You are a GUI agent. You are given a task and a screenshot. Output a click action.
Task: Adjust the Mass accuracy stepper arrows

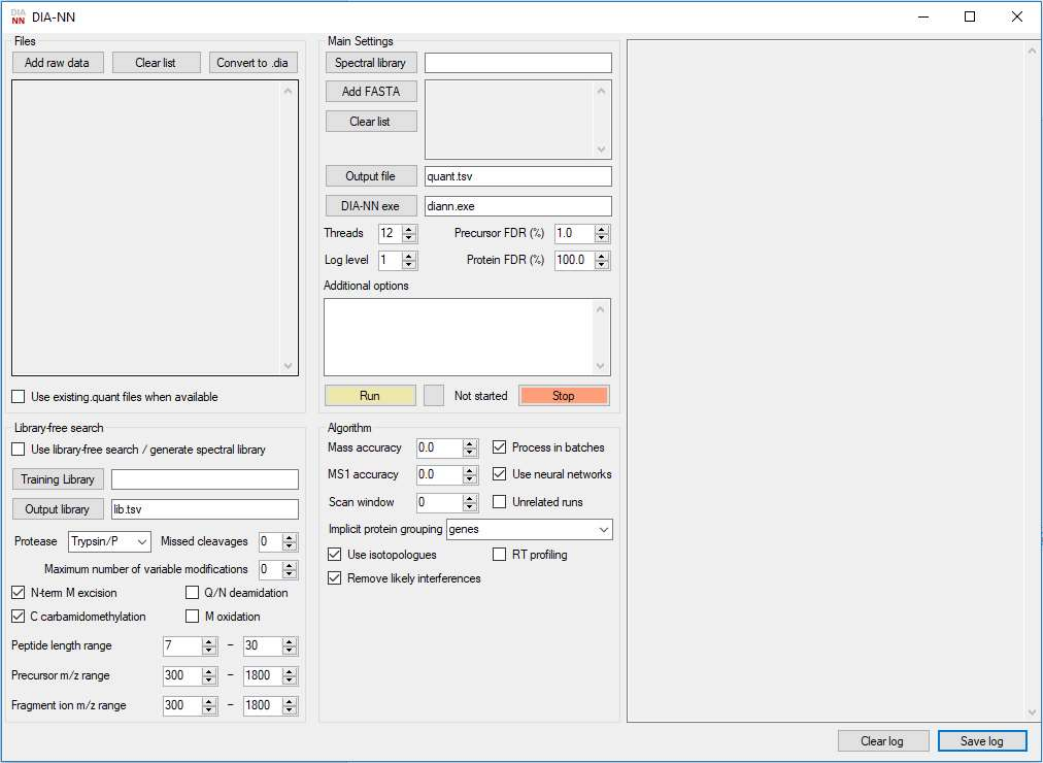tap(470, 448)
